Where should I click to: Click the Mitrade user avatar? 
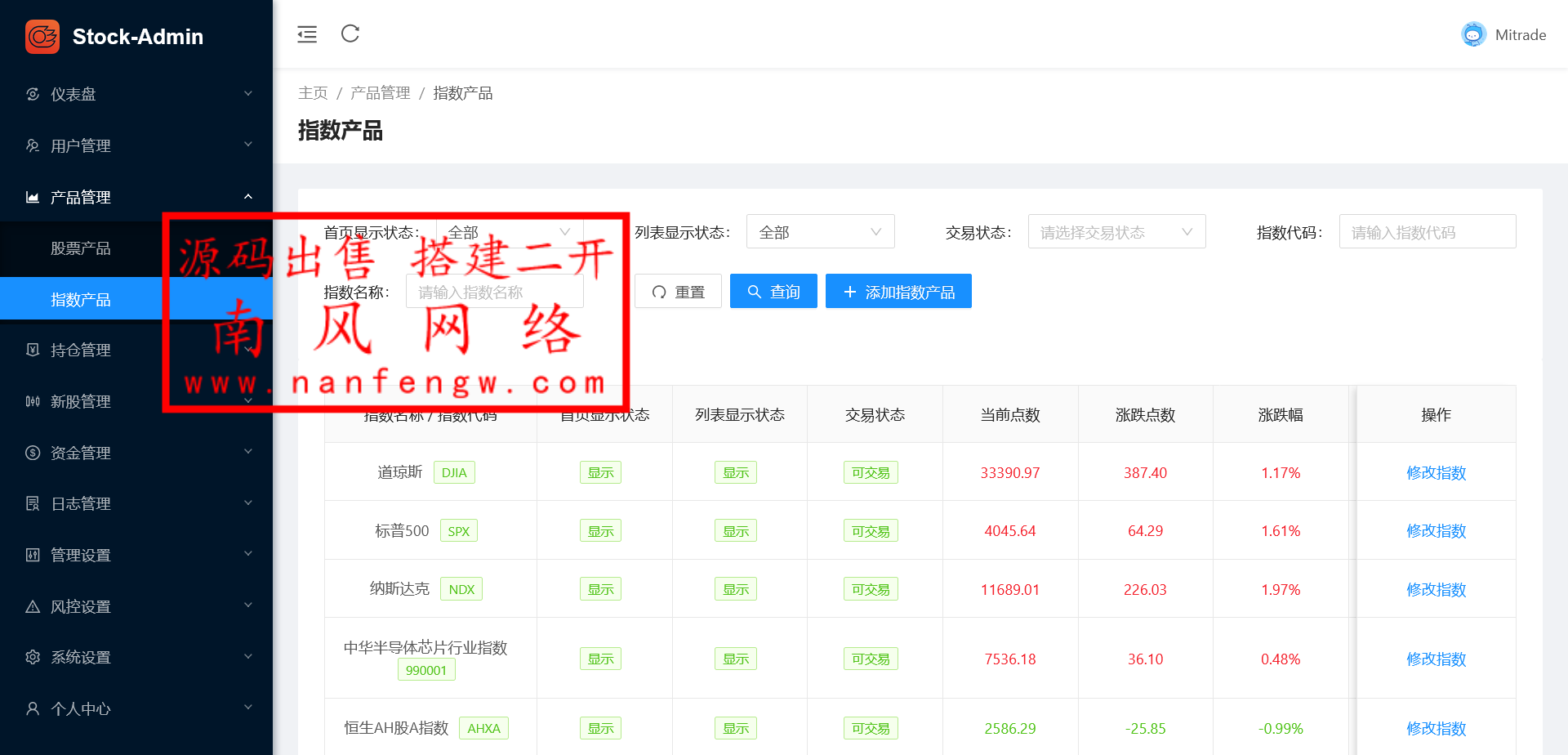[1473, 34]
